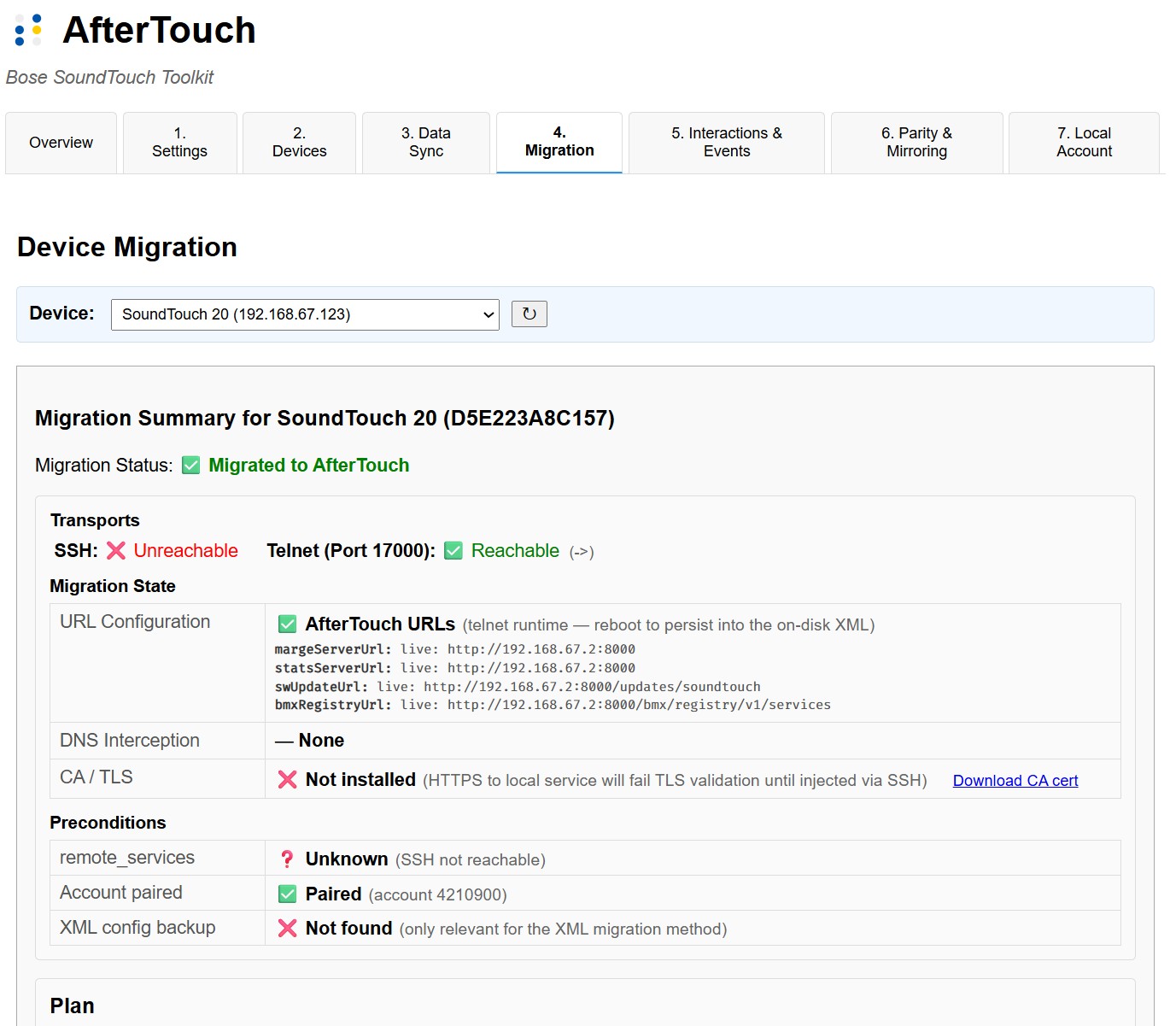The width and height of the screenshot is (1176, 1026).
Task: Click green check beside Telnet Reachable
Action: pyautogui.click(x=453, y=551)
